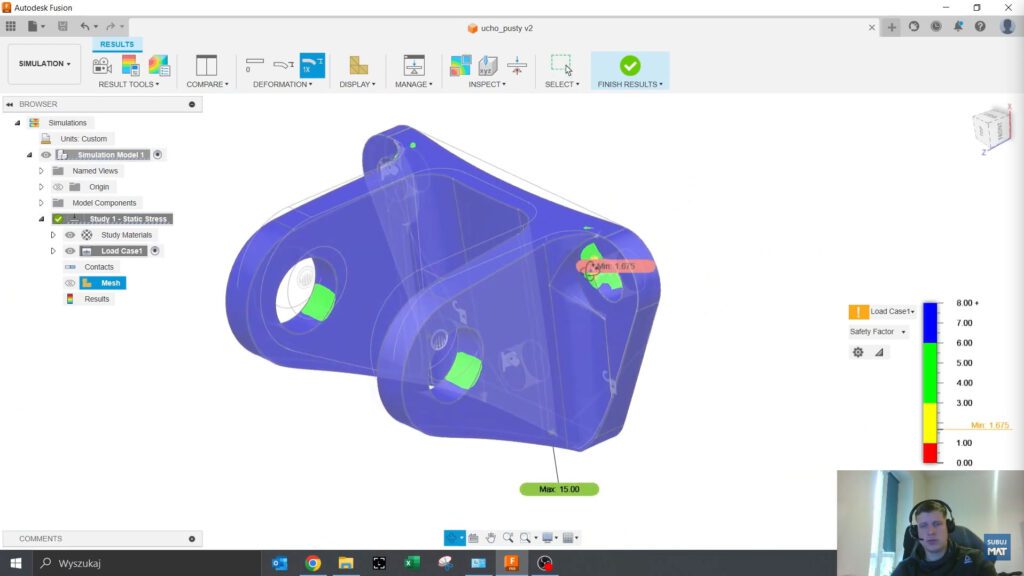Open the Safety Factor dropdown

click(x=879, y=331)
